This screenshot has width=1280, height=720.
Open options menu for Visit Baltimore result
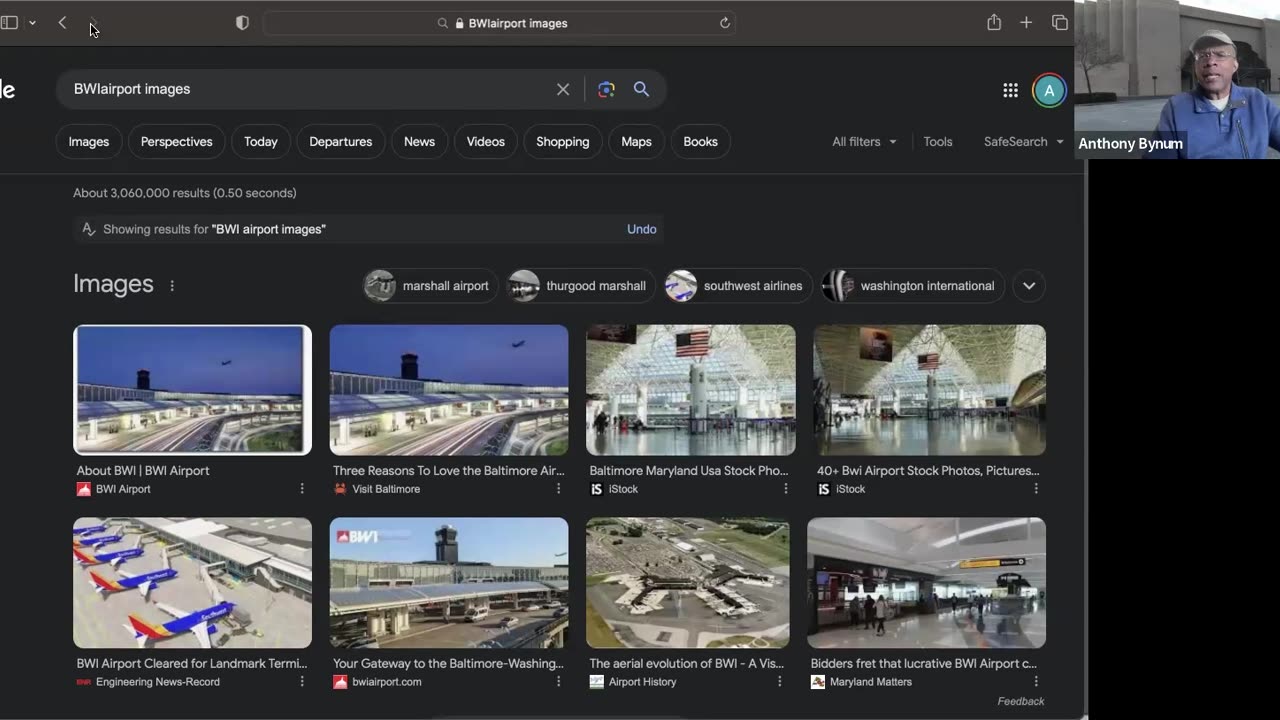point(558,489)
